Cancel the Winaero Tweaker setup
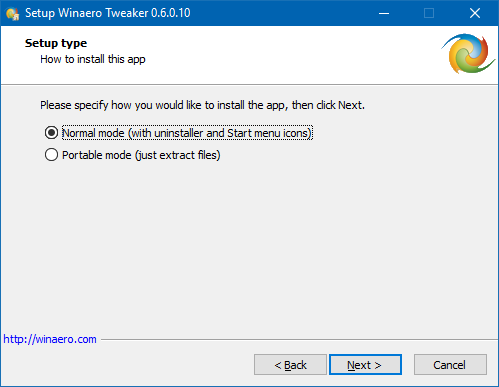Viewport: 499px width, 387px height. [x=450, y=365]
